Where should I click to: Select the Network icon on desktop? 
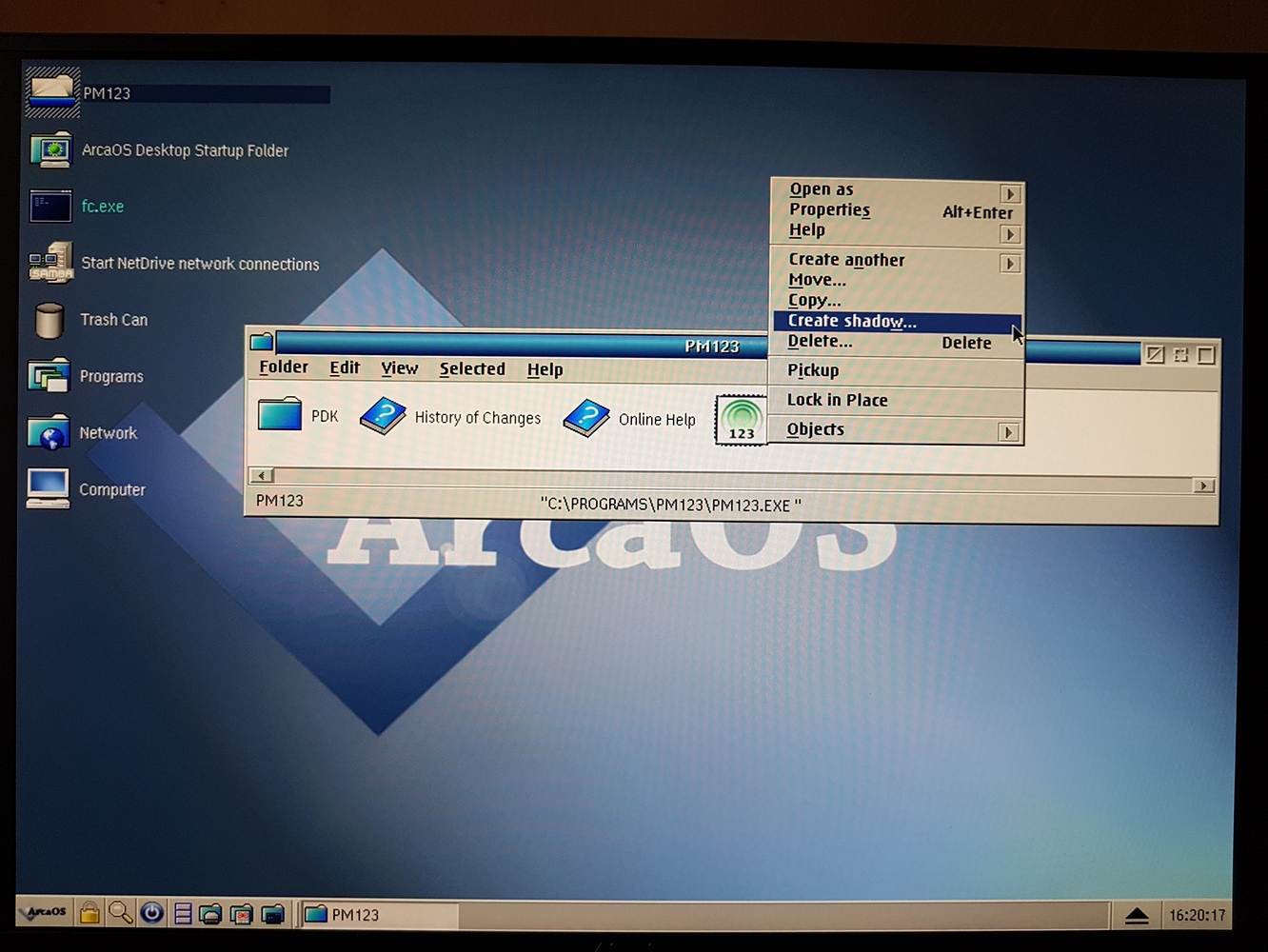[x=49, y=432]
